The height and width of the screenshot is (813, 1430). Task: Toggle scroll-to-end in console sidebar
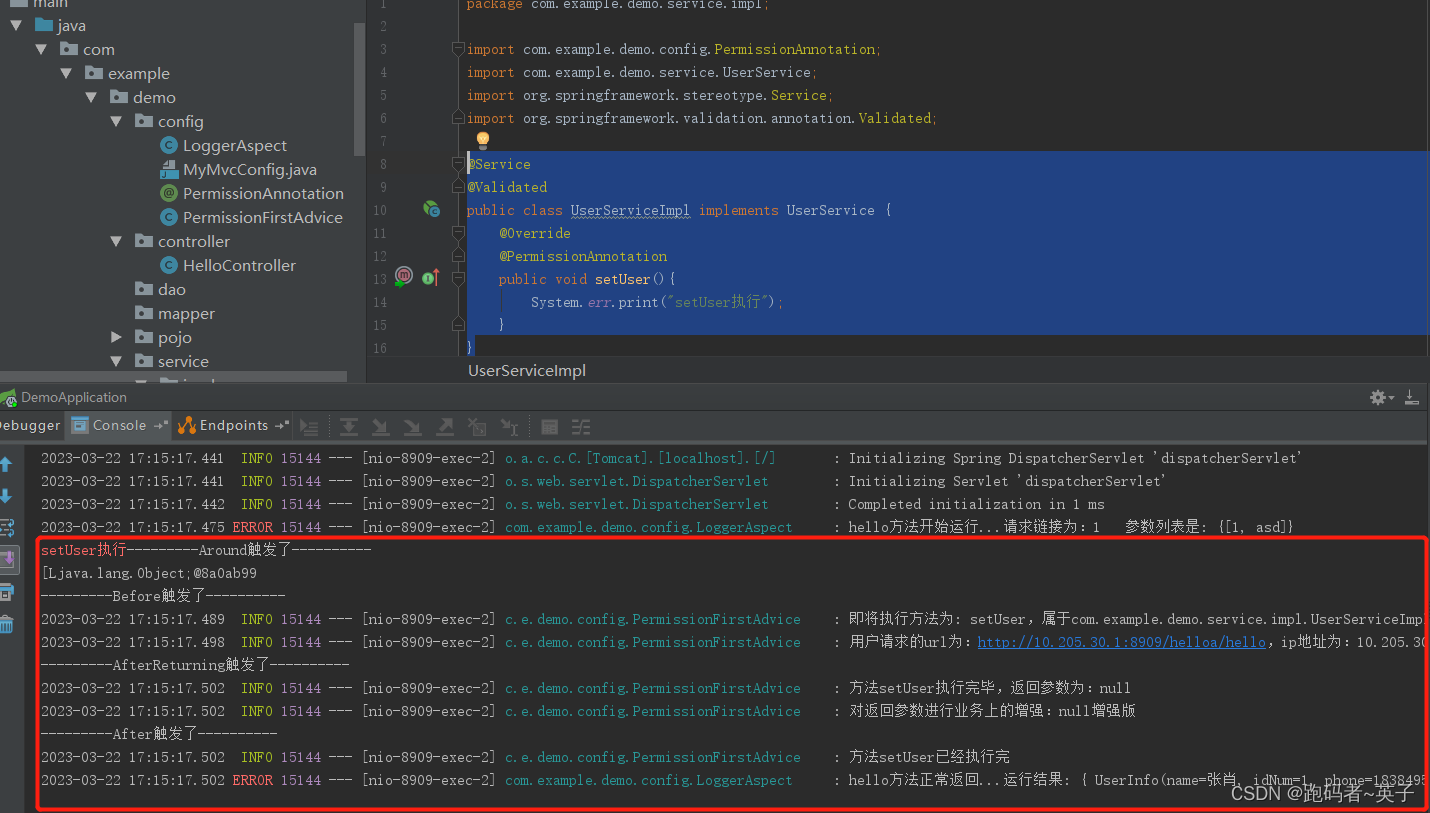[8, 560]
